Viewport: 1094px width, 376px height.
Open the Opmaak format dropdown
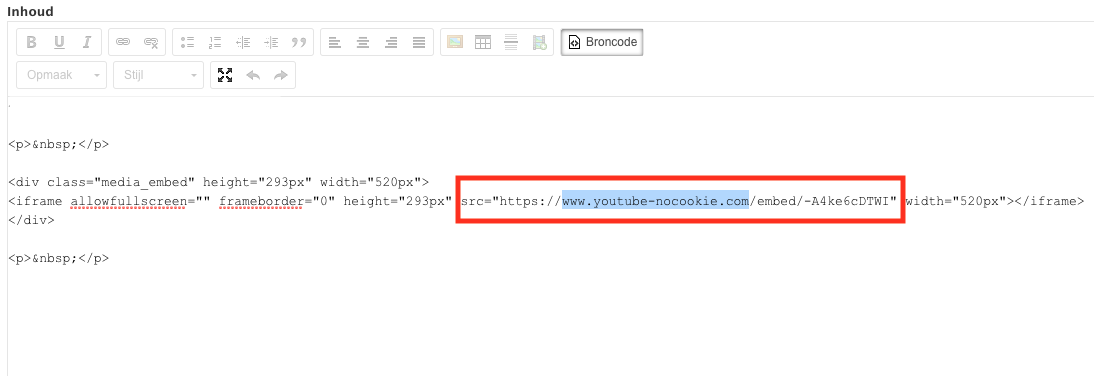pyautogui.click(x=61, y=75)
